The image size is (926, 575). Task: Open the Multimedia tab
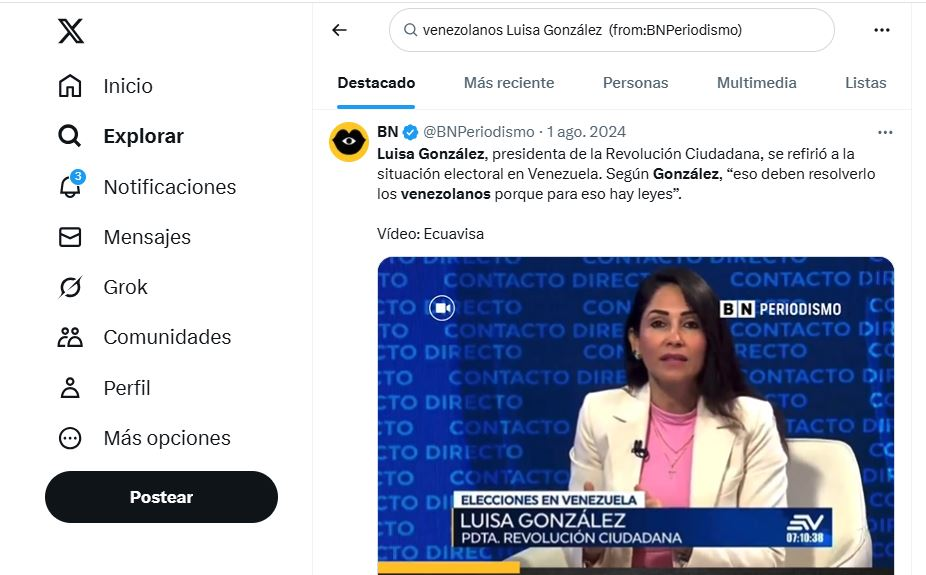click(757, 83)
